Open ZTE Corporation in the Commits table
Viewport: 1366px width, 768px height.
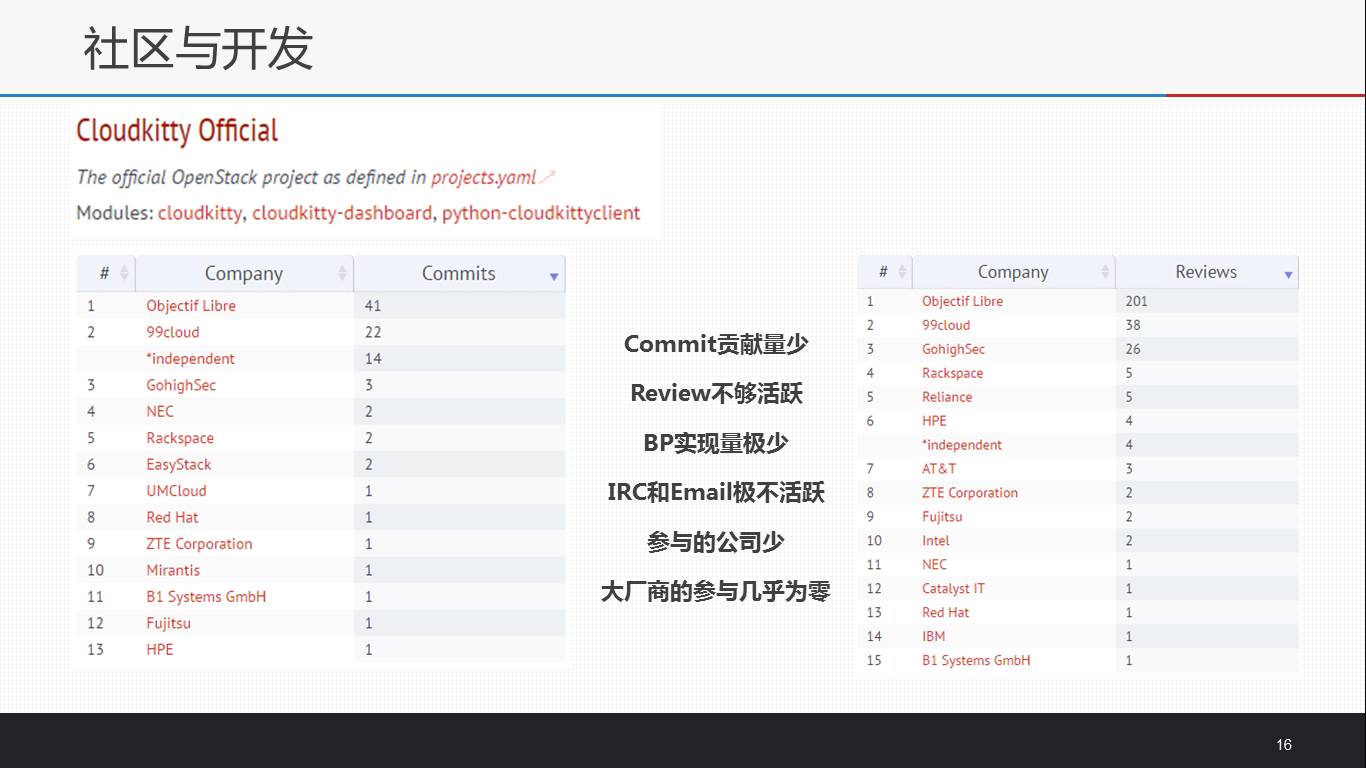(199, 544)
